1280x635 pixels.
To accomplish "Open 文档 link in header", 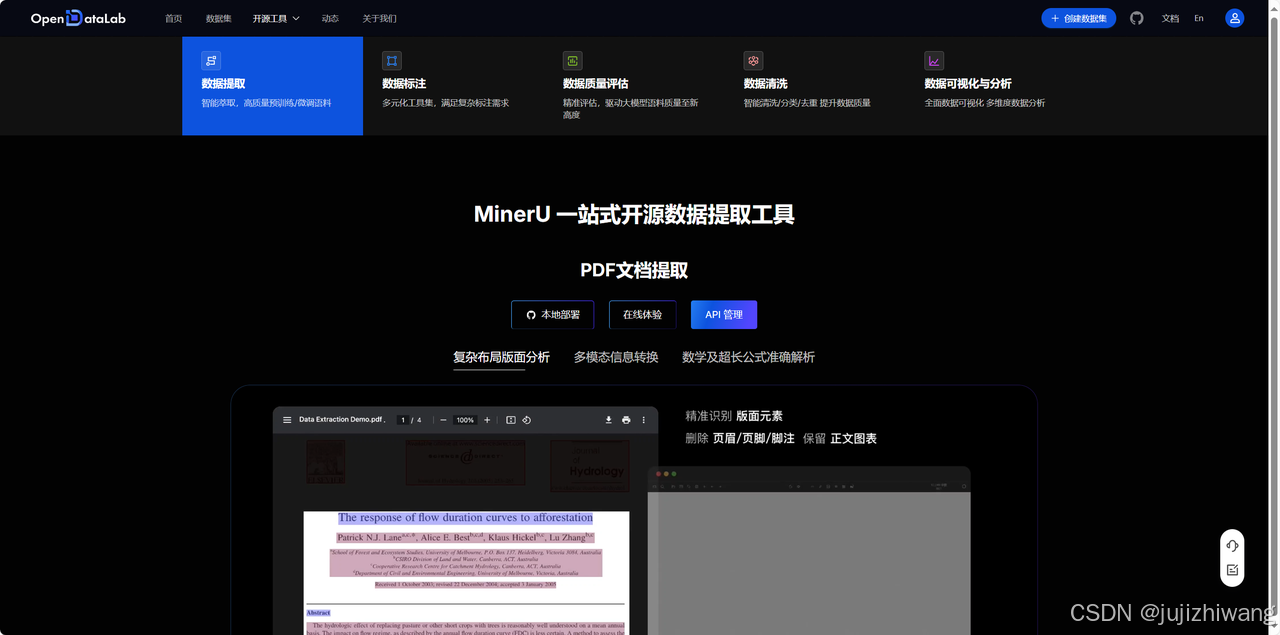I will tap(1170, 18).
